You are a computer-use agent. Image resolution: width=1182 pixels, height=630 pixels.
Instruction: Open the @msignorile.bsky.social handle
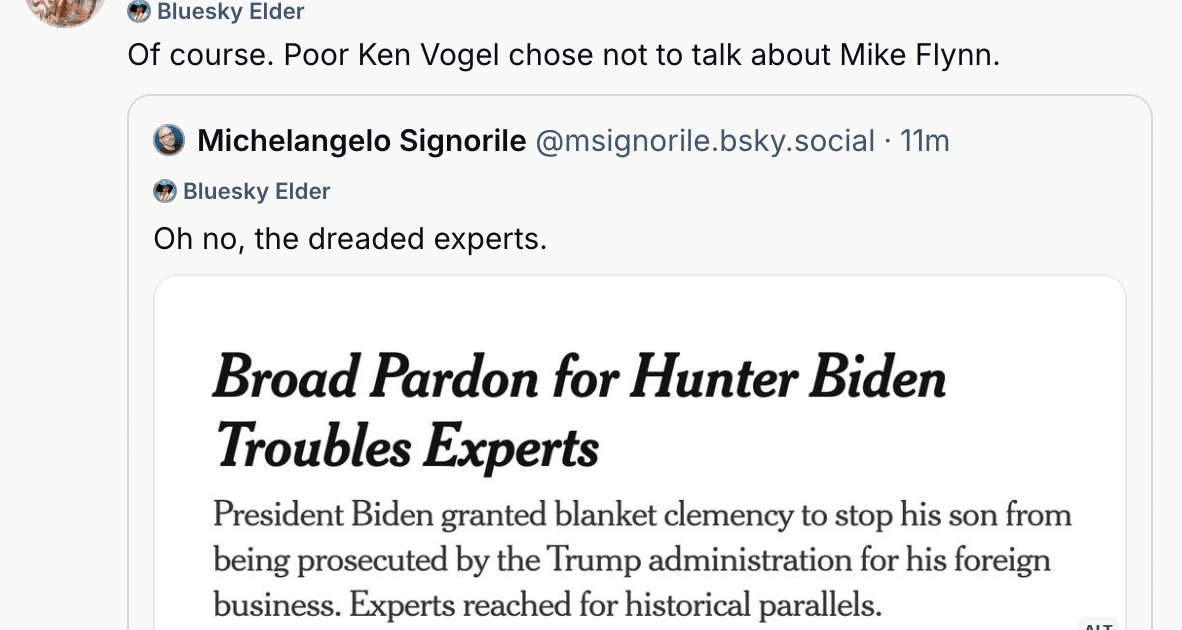(705, 141)
